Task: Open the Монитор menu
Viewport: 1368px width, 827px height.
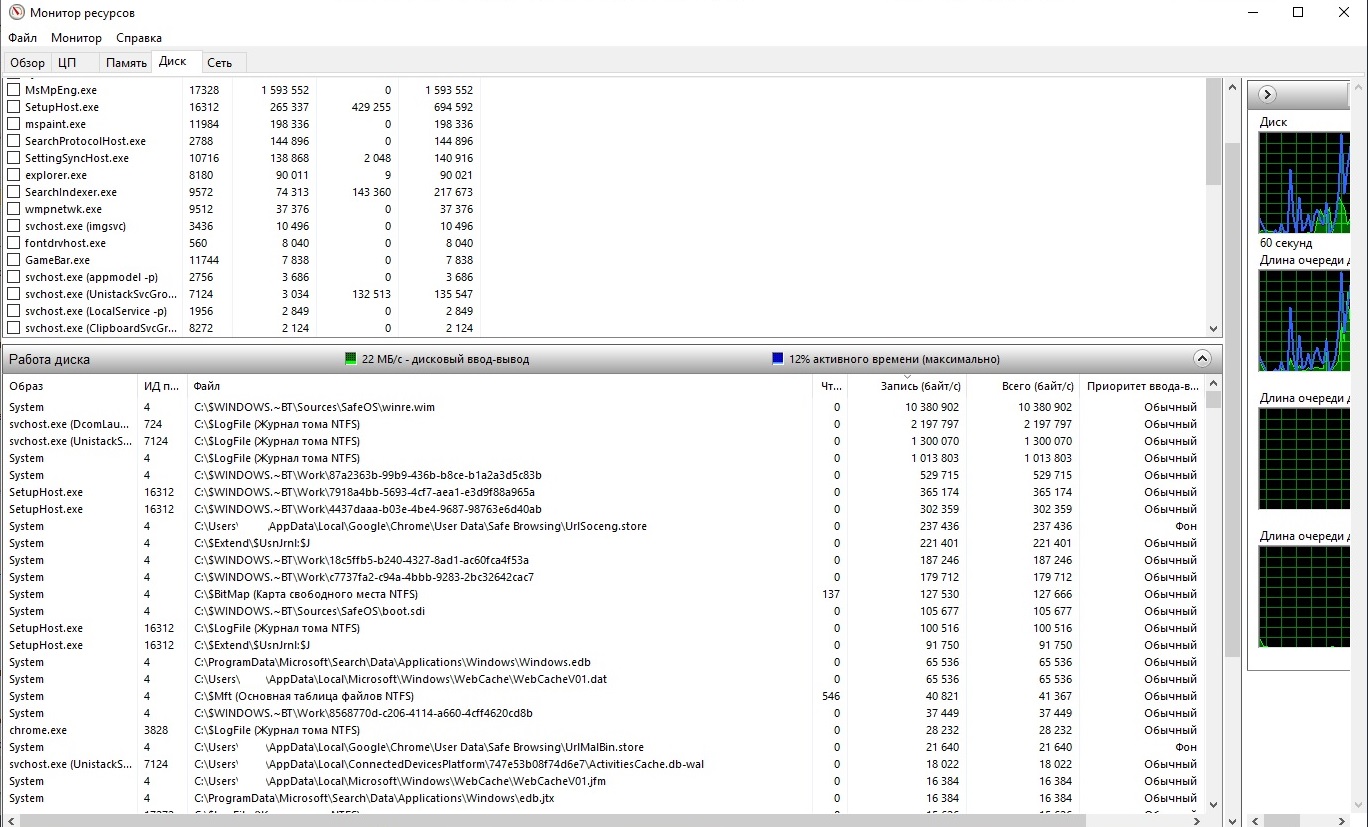Action: (x=76, y=38)
